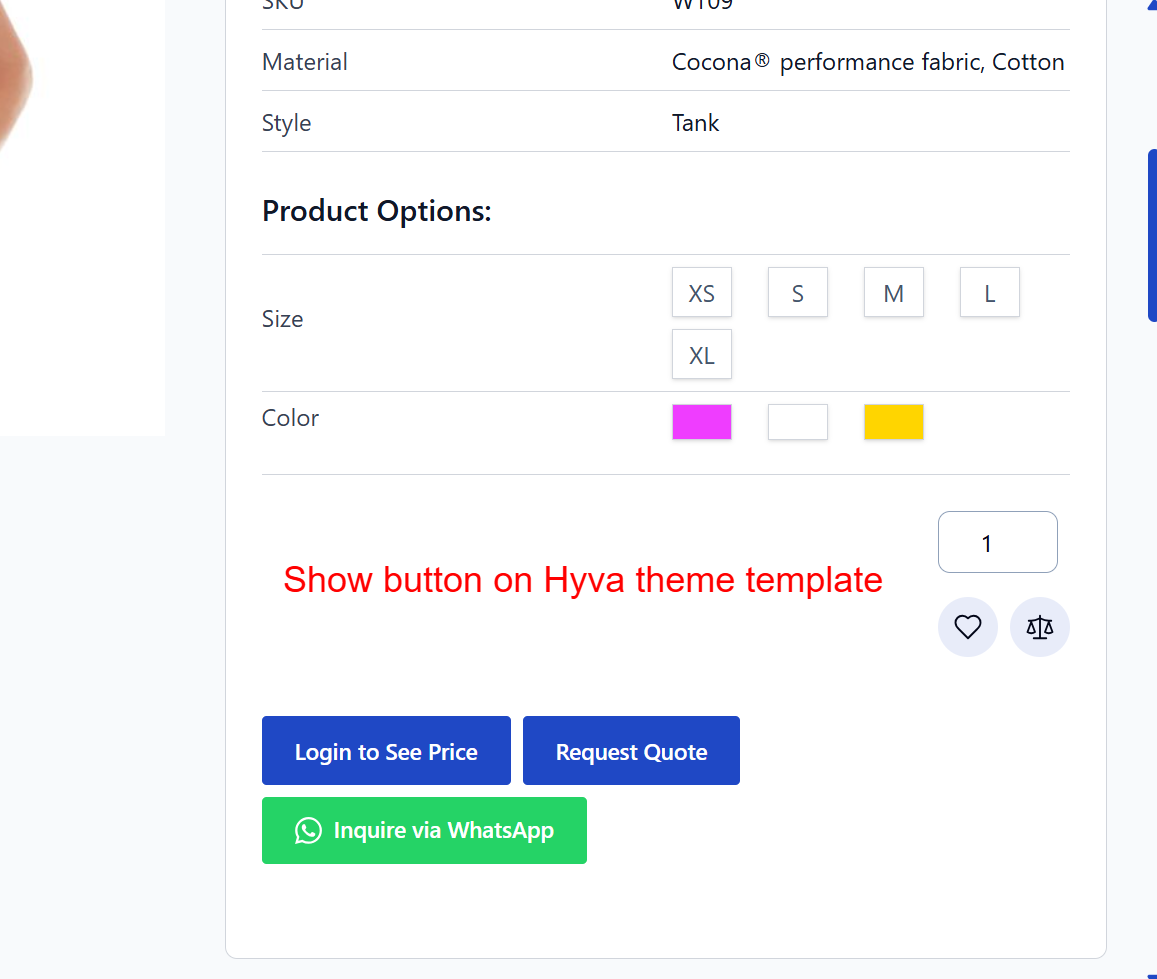Screen dimensions: 1157x979
Task: Click the compare scales icon
Action: (1039, 627)
